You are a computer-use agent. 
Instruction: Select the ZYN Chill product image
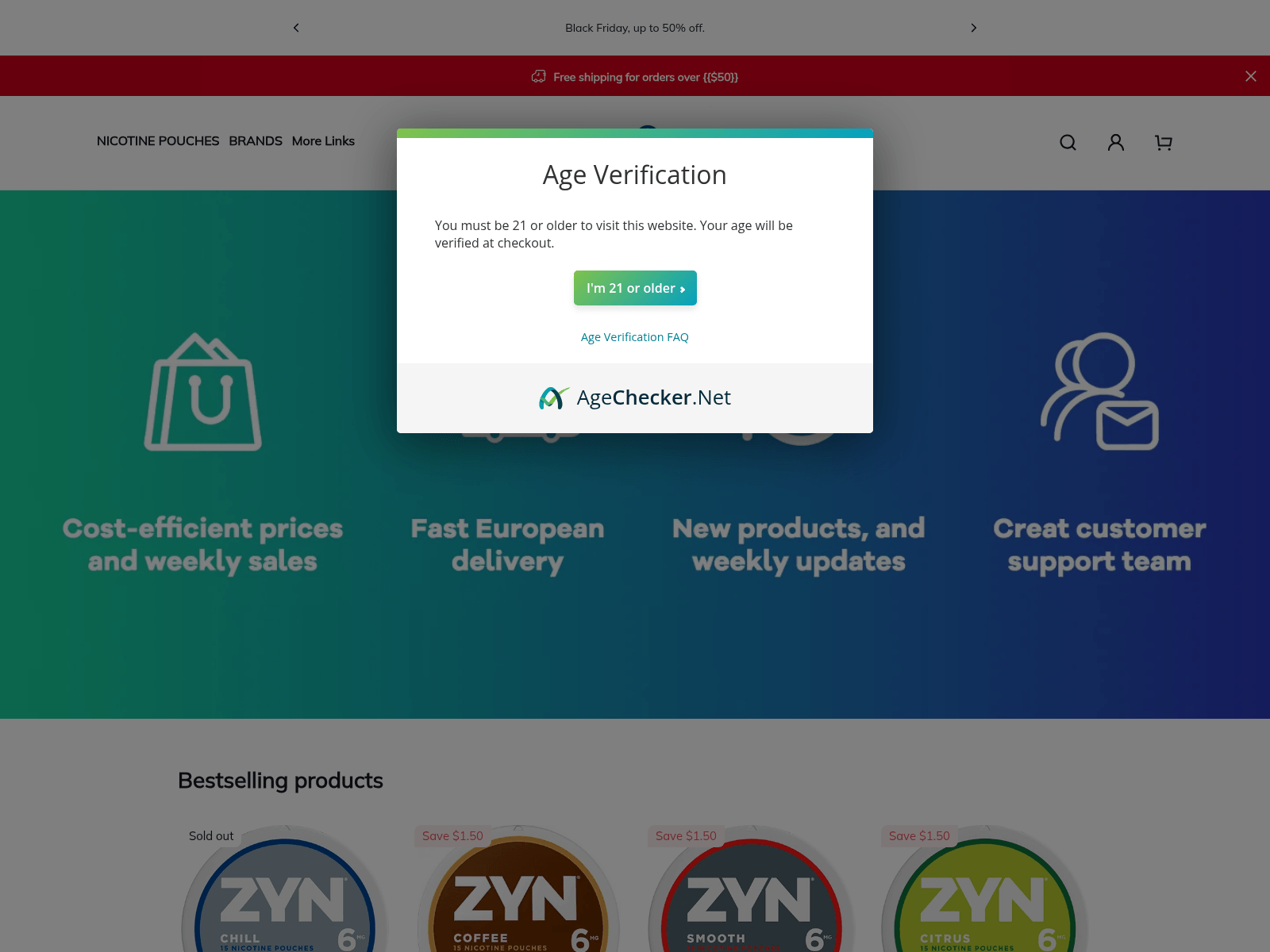point(285,889)
